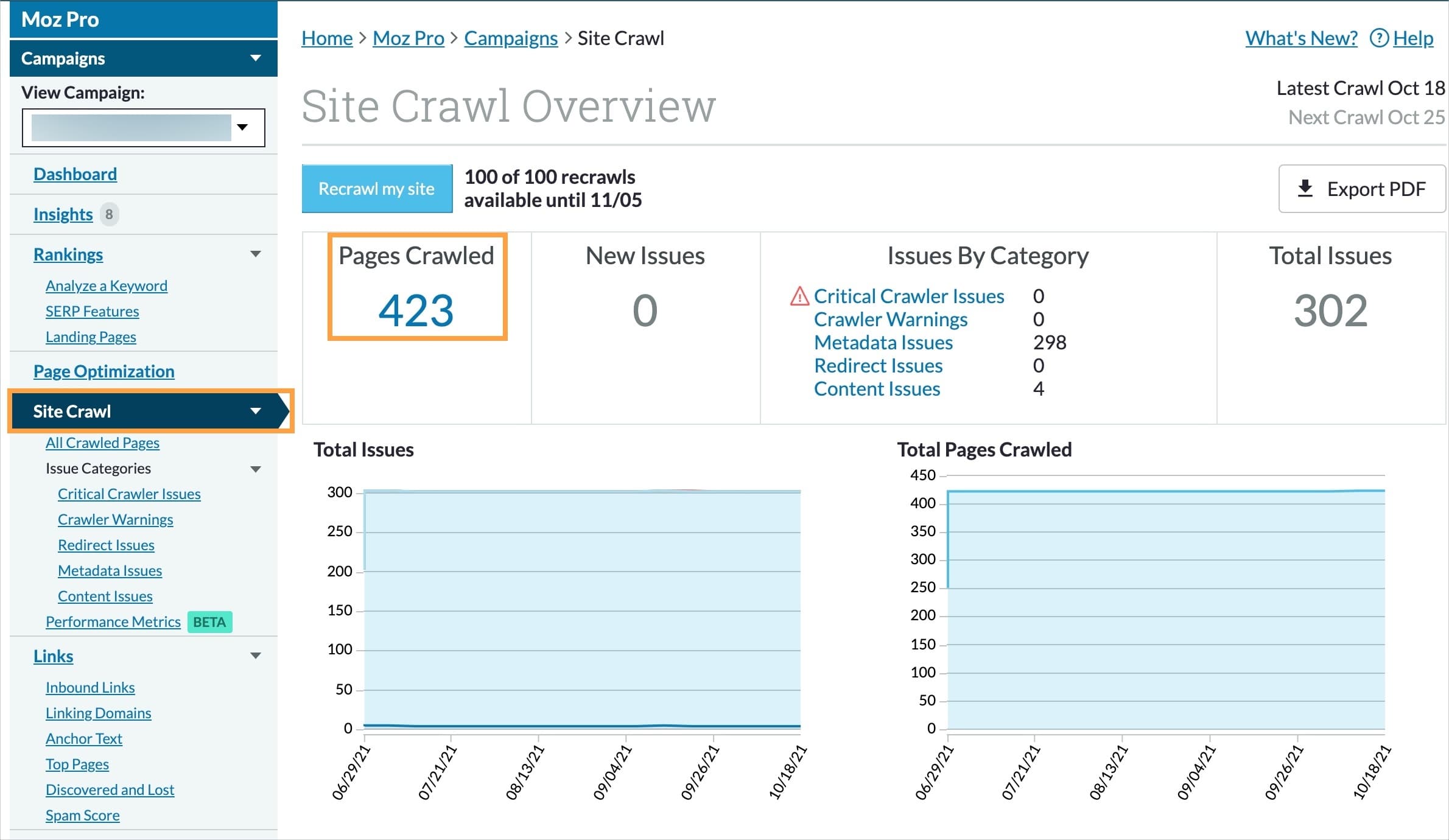The width and height of the screenshot is (1449, 840).
Task: Open the What's New? page
Action: [1300, 38]
